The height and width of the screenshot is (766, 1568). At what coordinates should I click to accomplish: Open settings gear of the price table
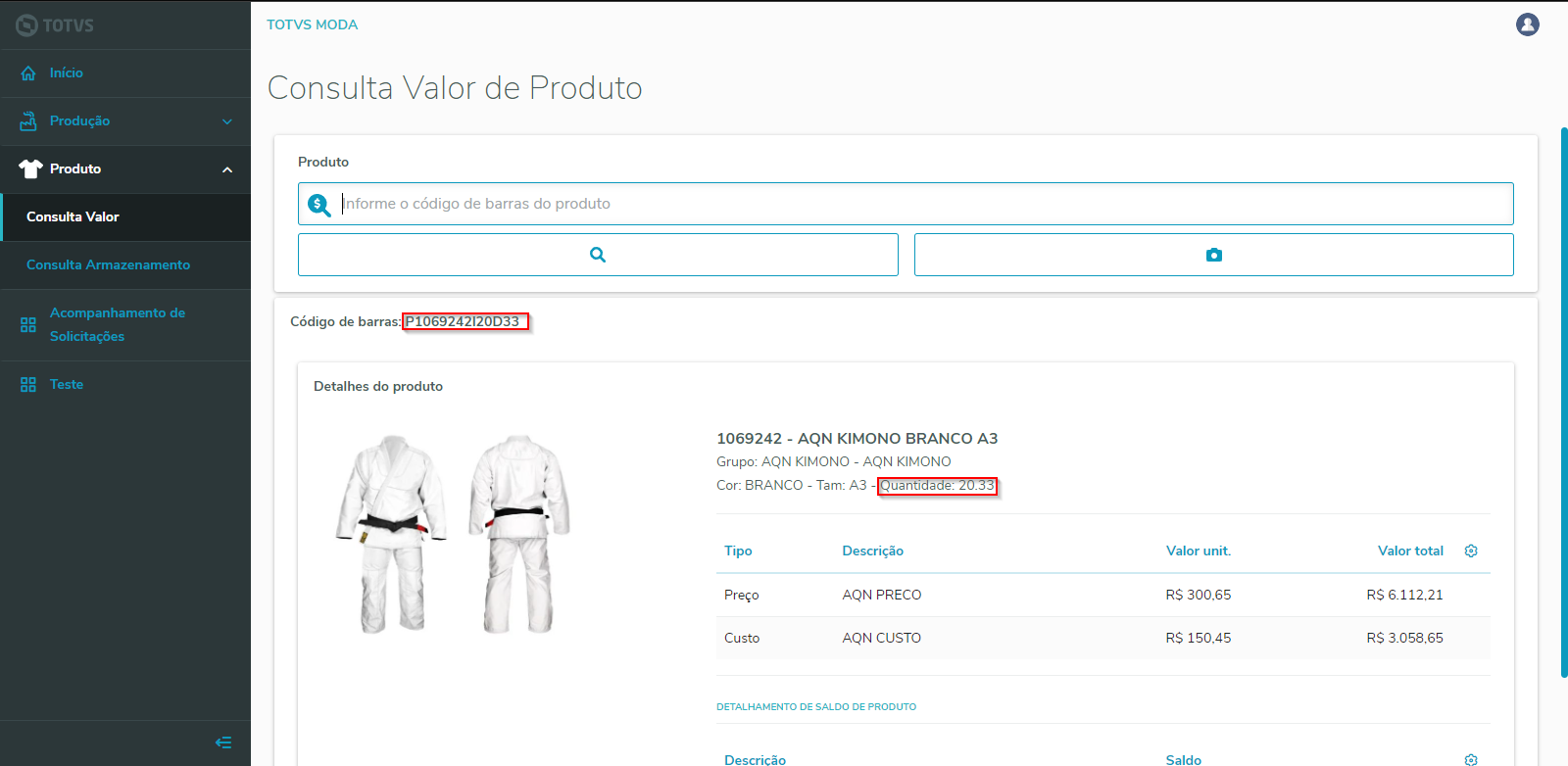1471,551
